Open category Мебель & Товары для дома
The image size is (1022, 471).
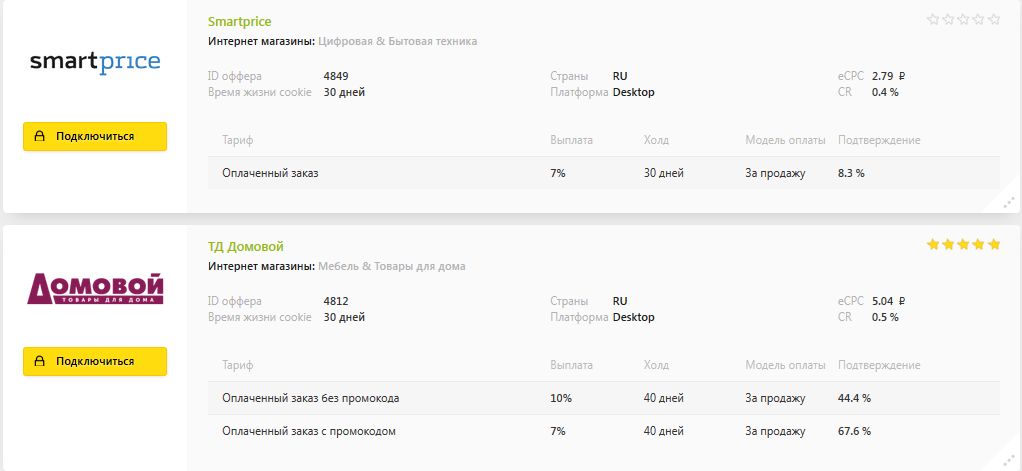tap(391, 267)
